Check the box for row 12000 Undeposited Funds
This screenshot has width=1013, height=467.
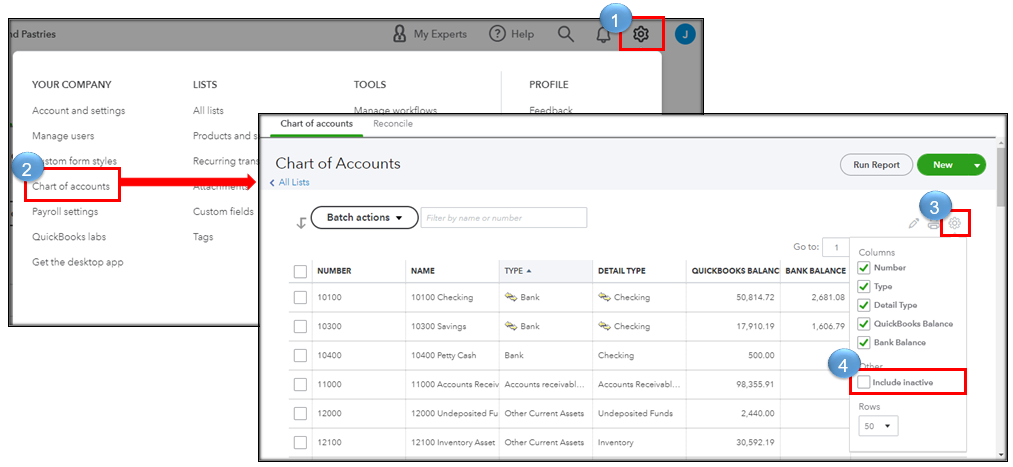click(300, 413)
